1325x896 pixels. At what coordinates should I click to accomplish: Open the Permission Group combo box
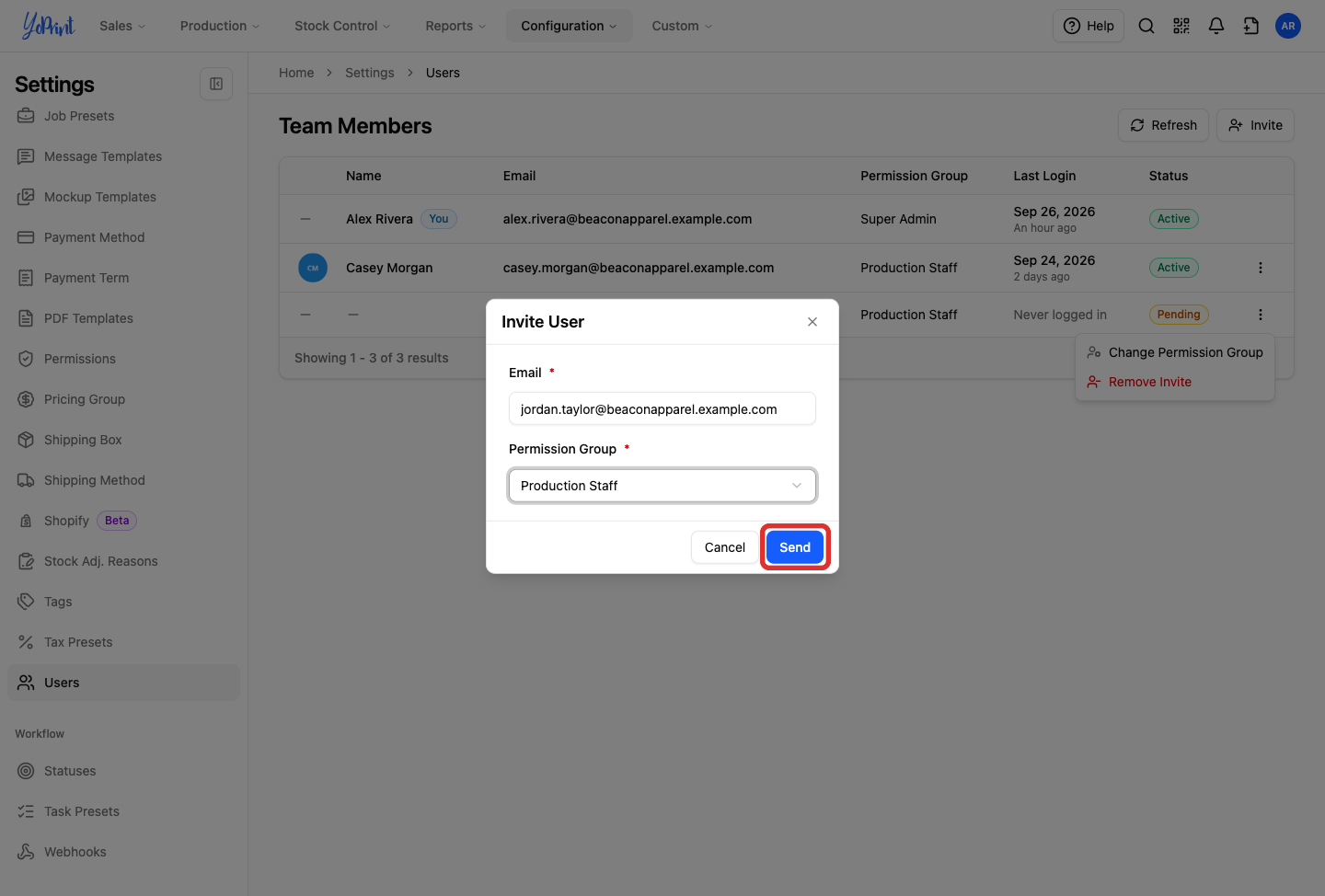coord(662,486)
